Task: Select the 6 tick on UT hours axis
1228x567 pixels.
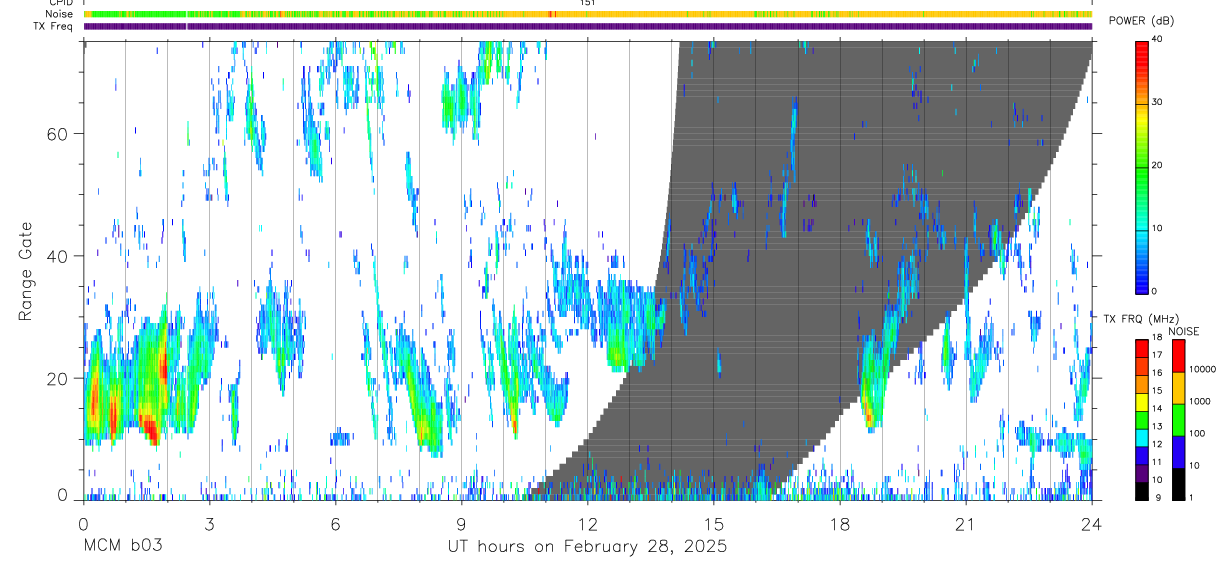Action: coord(335,522)
